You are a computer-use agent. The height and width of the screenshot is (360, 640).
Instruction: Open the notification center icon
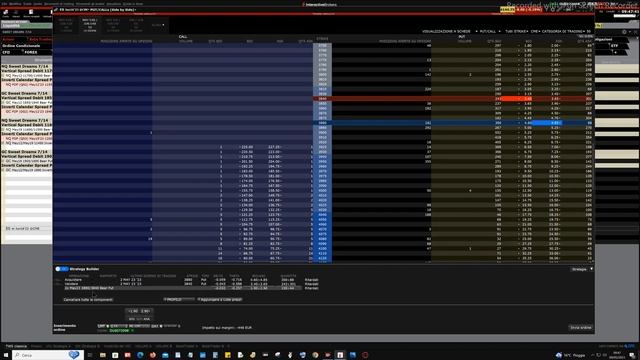point(633,355)
